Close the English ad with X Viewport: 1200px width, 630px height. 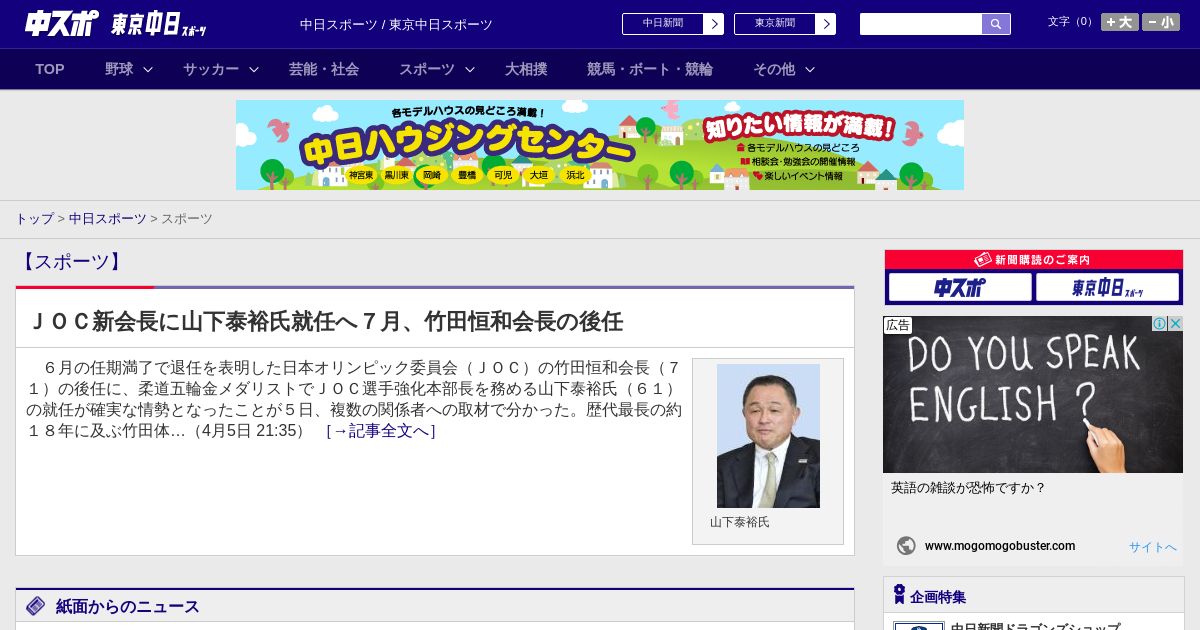(x=1176, y=324)
